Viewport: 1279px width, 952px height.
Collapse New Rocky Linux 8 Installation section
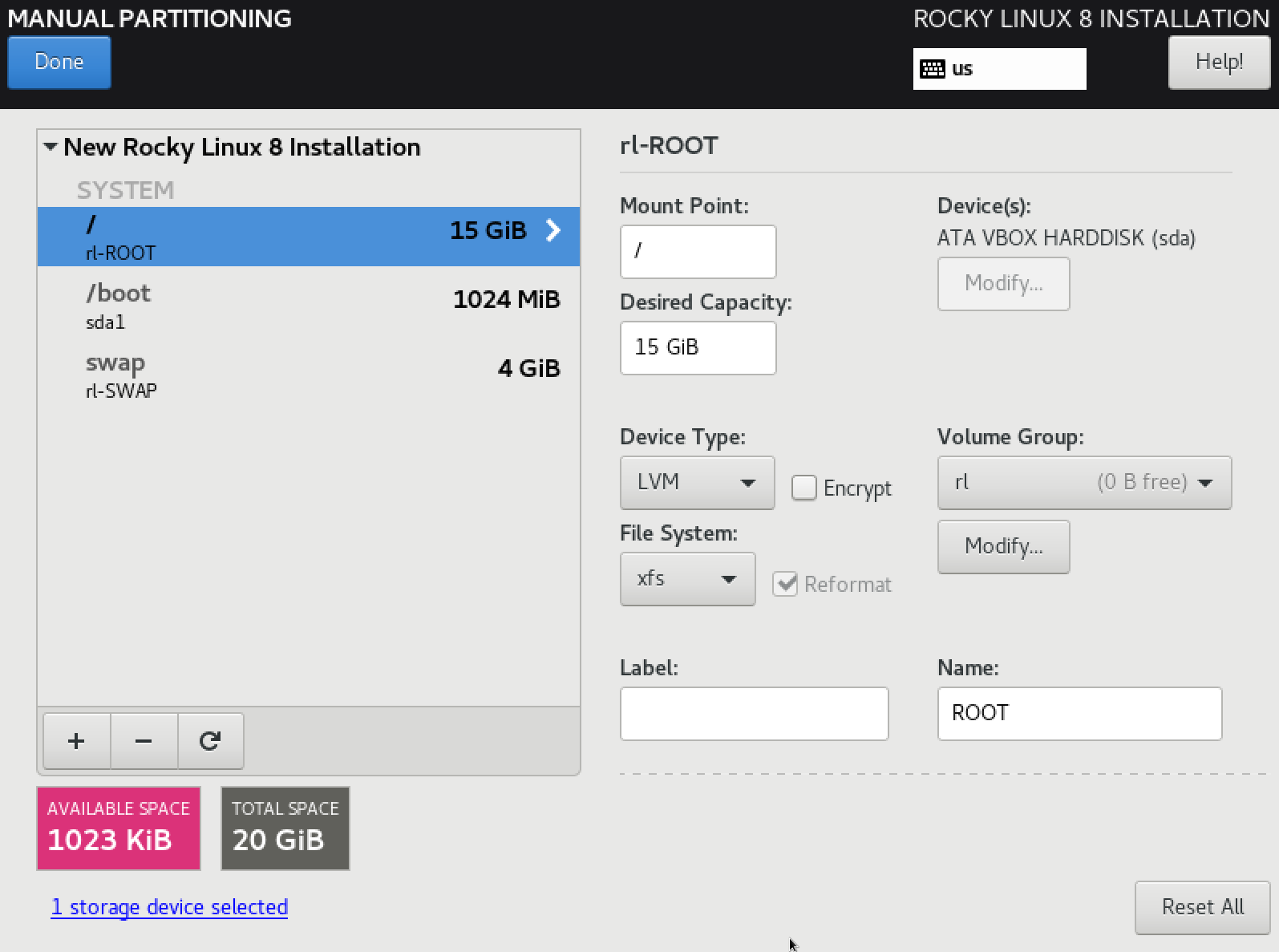click(x=51, y=147)
